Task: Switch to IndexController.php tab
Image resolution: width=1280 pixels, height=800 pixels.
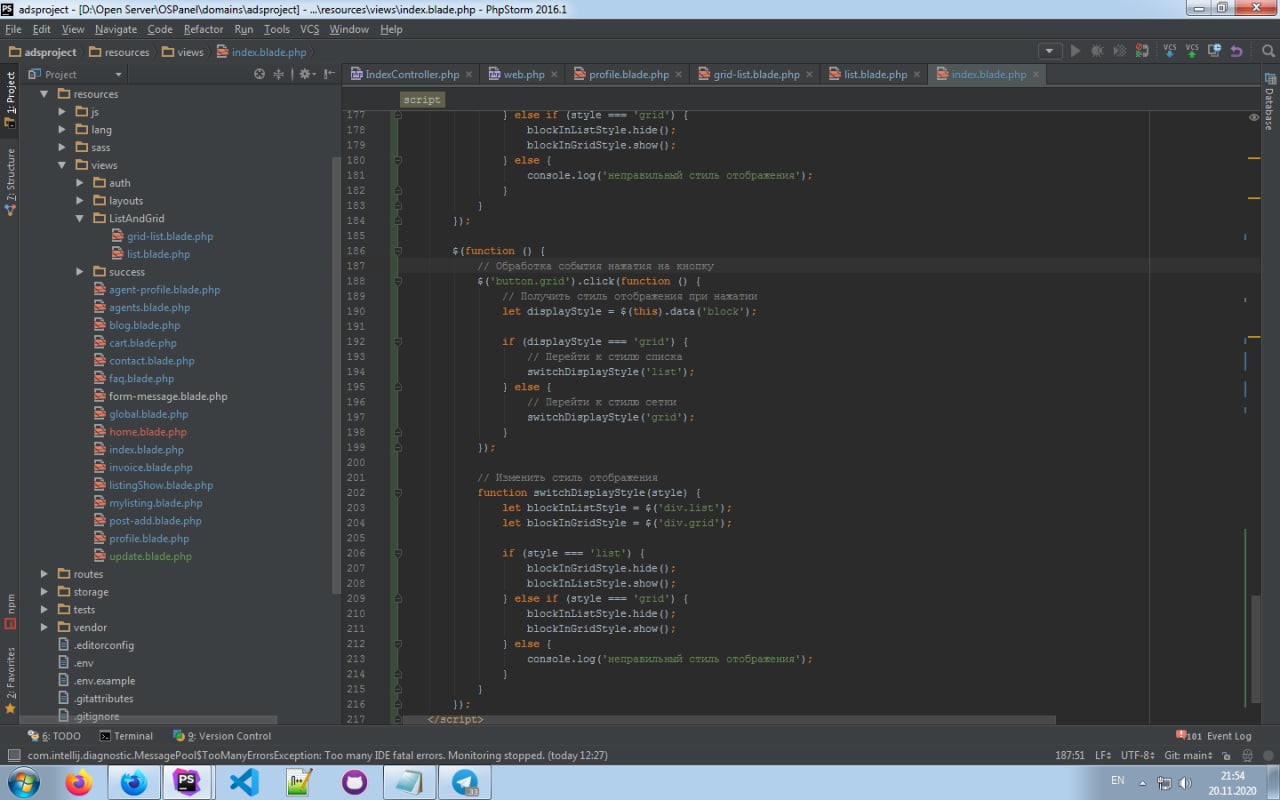Action: [405, 74]
